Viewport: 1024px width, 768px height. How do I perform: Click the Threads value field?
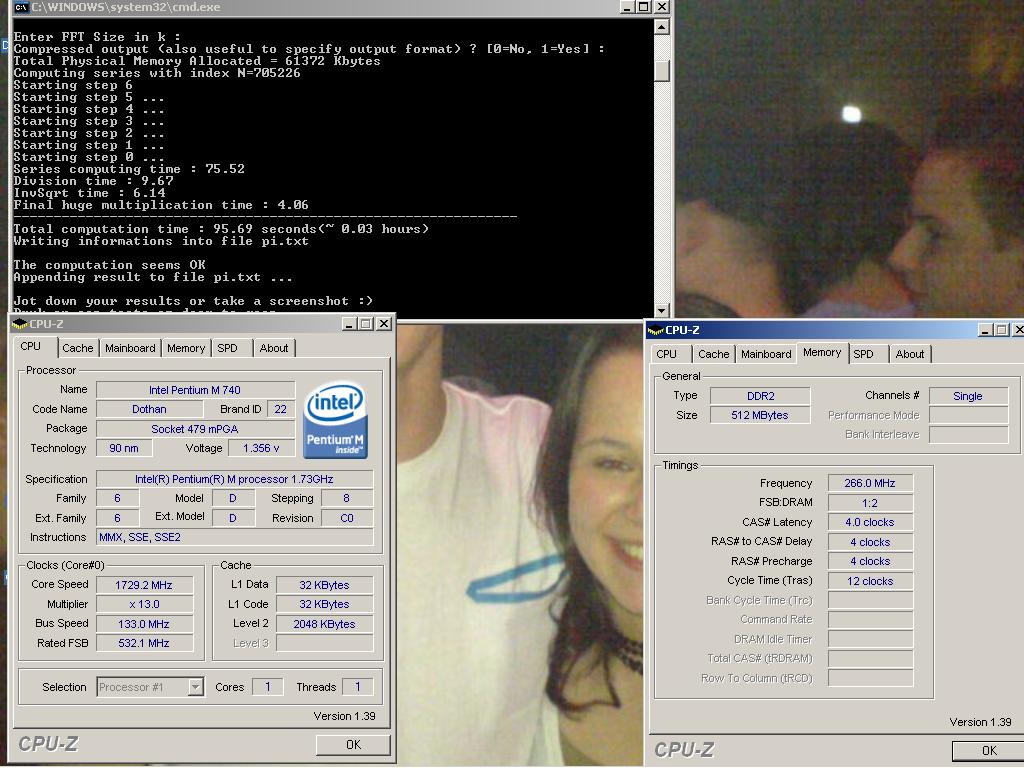pos(358,687)
